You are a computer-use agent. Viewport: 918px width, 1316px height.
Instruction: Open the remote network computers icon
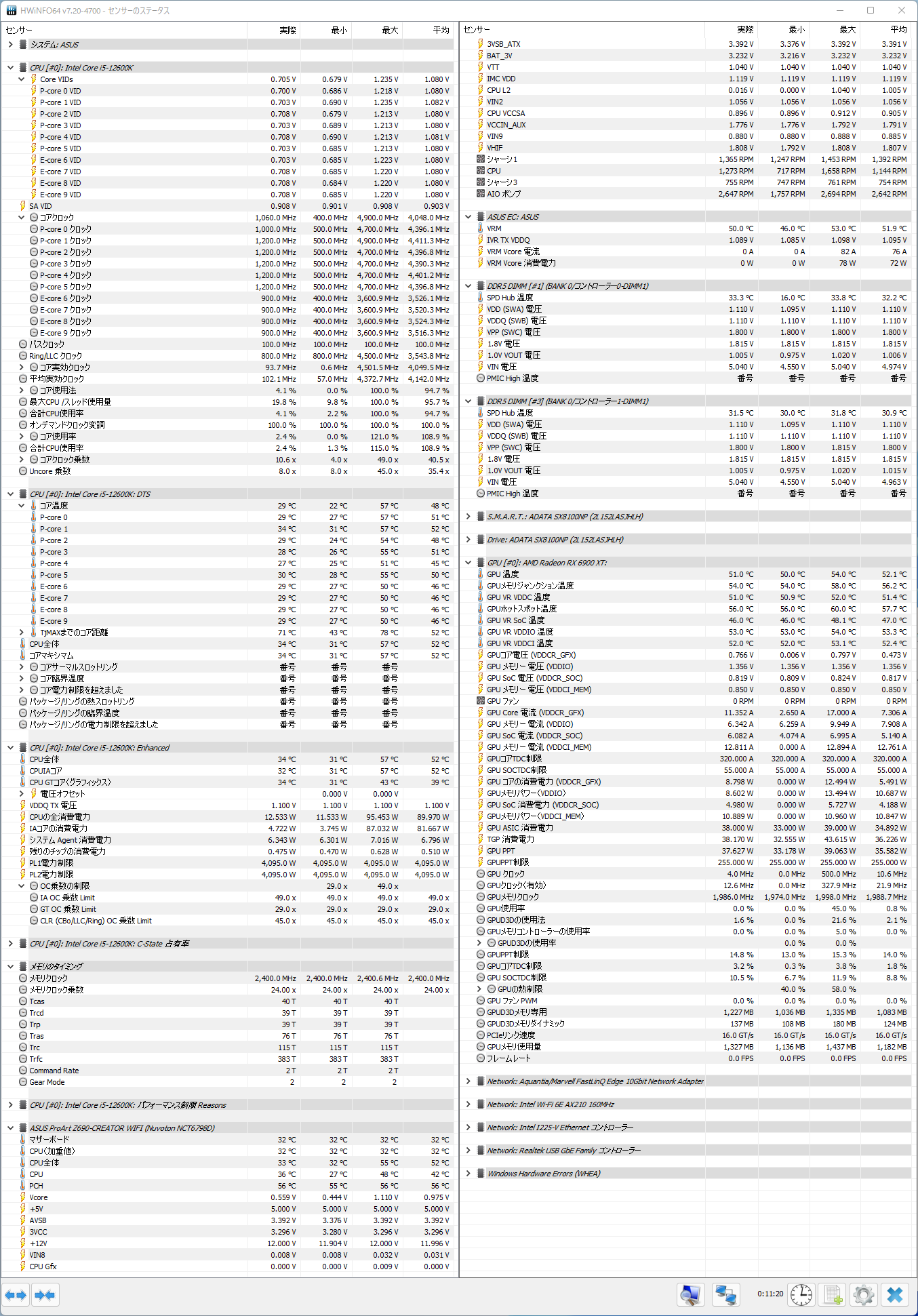point(725,1295)
